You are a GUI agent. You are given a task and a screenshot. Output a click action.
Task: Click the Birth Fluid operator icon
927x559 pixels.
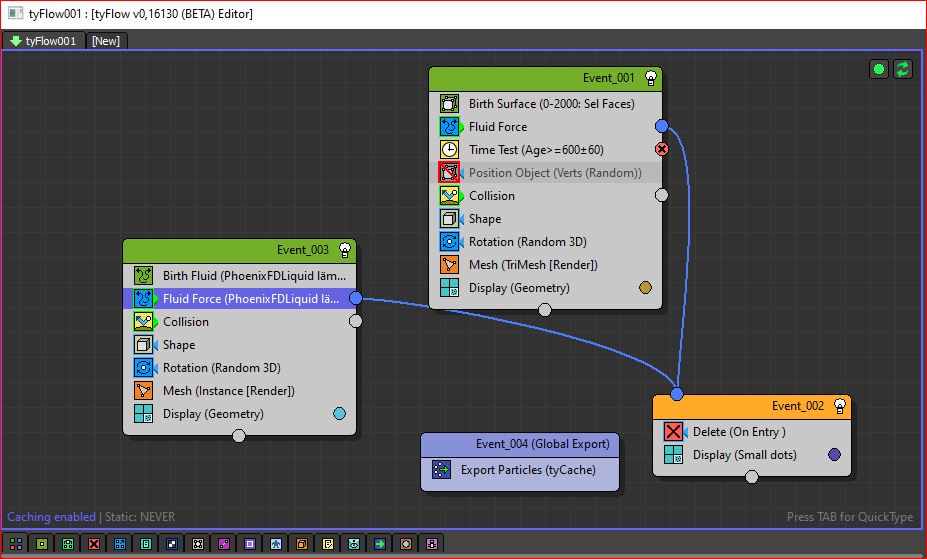143,275
